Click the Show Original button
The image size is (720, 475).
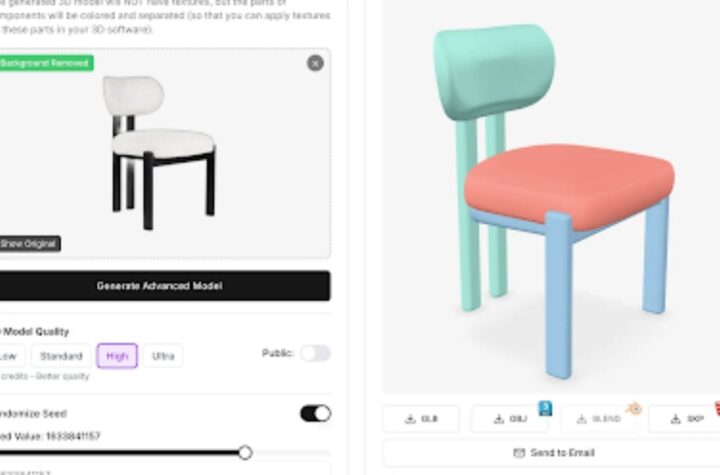point(28,243)
